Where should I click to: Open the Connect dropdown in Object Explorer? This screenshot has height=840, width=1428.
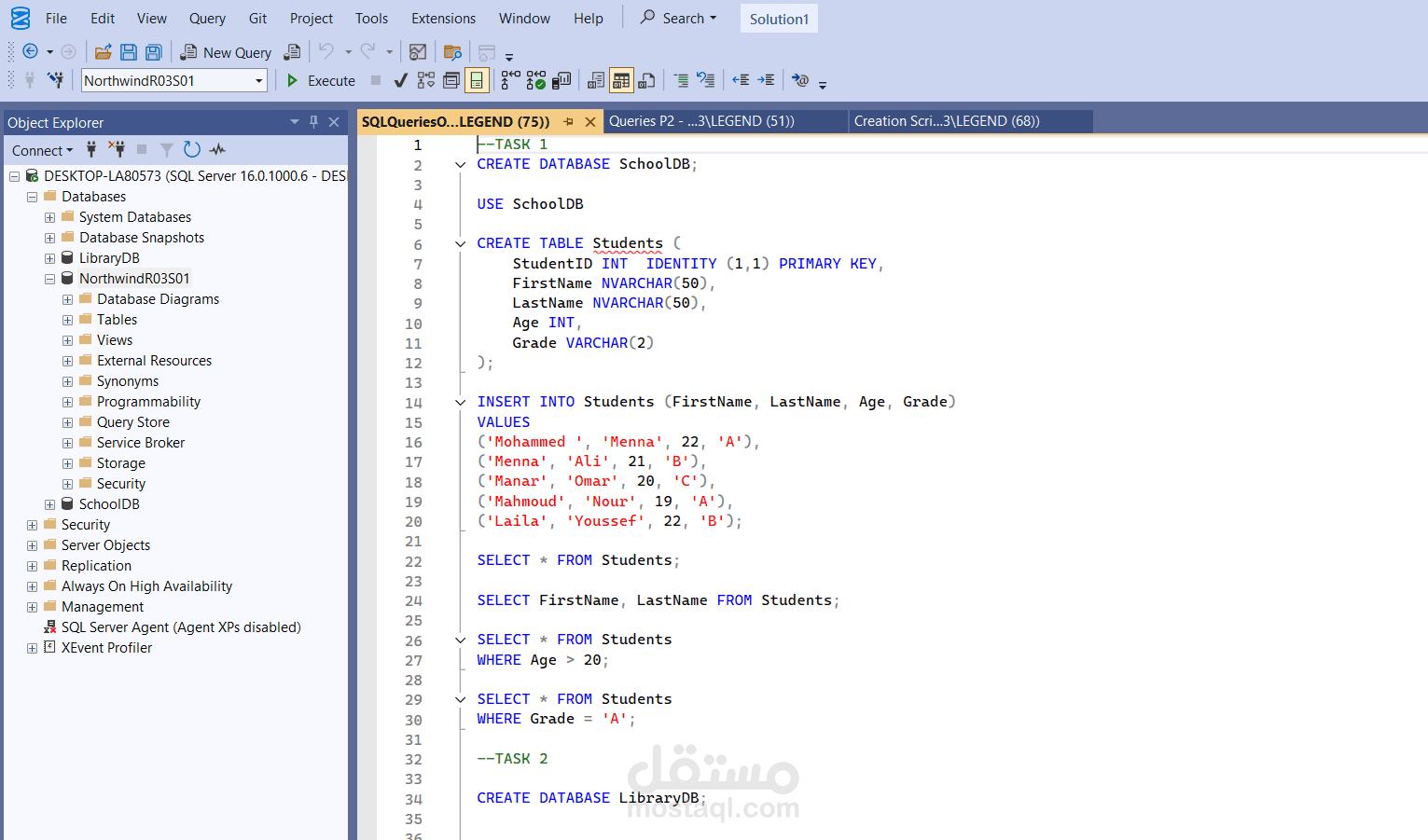coord(42,150)
